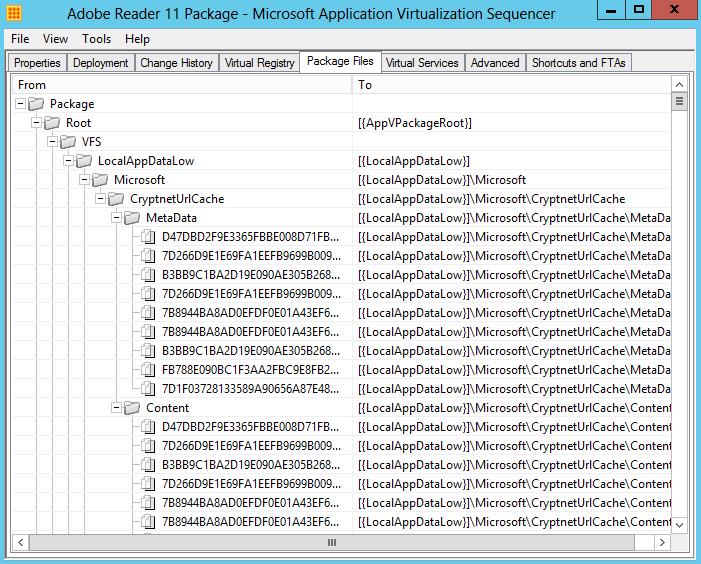
Task: Collapse the CryptnetUrlCache node
Action: [101, 198]
